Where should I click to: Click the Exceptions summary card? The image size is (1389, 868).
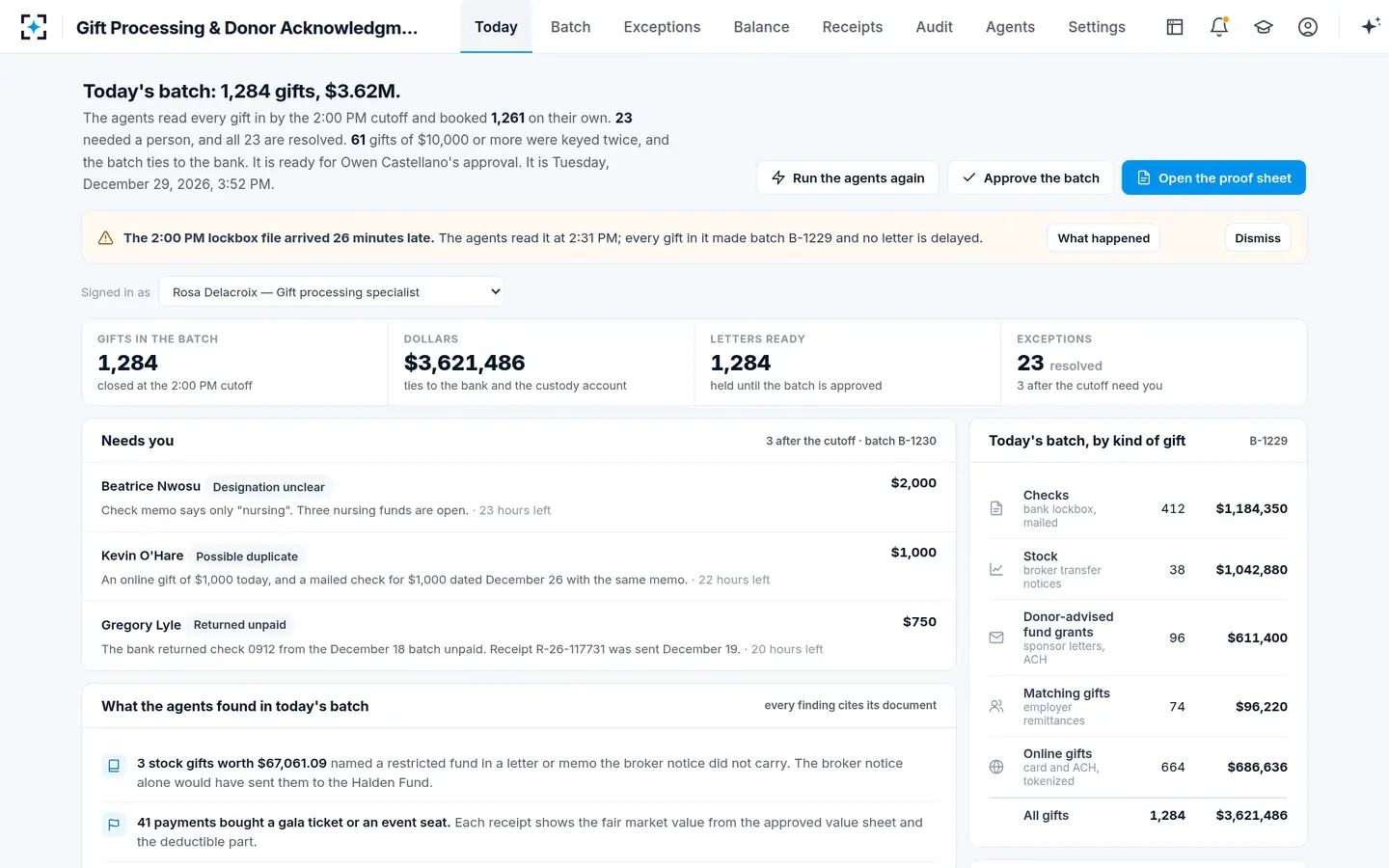point(1154,363)
